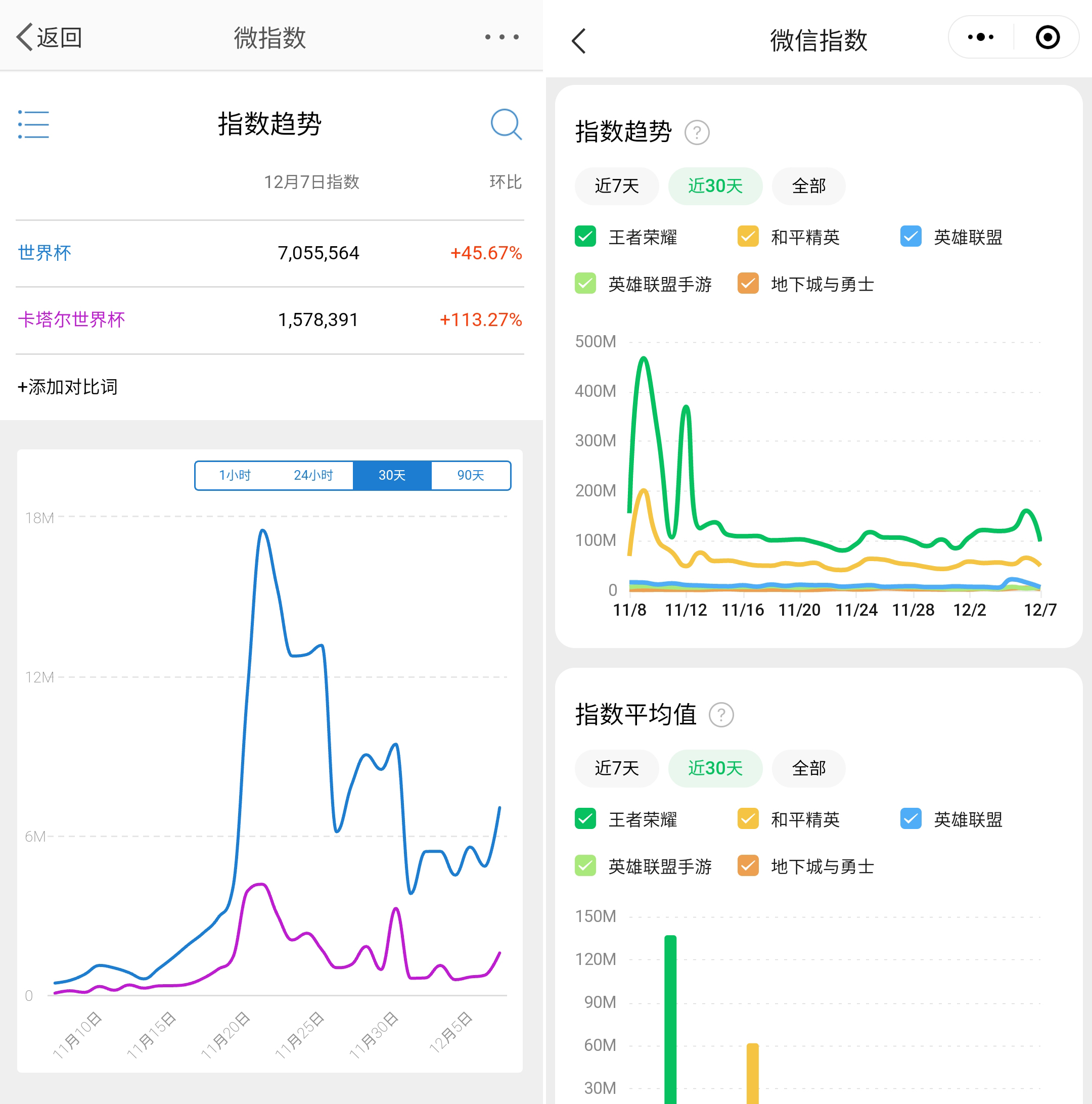Viewport: 1092px width, 1104px height.
Task: Open help question mark beside 指数趋势
Action: (697, 132)
